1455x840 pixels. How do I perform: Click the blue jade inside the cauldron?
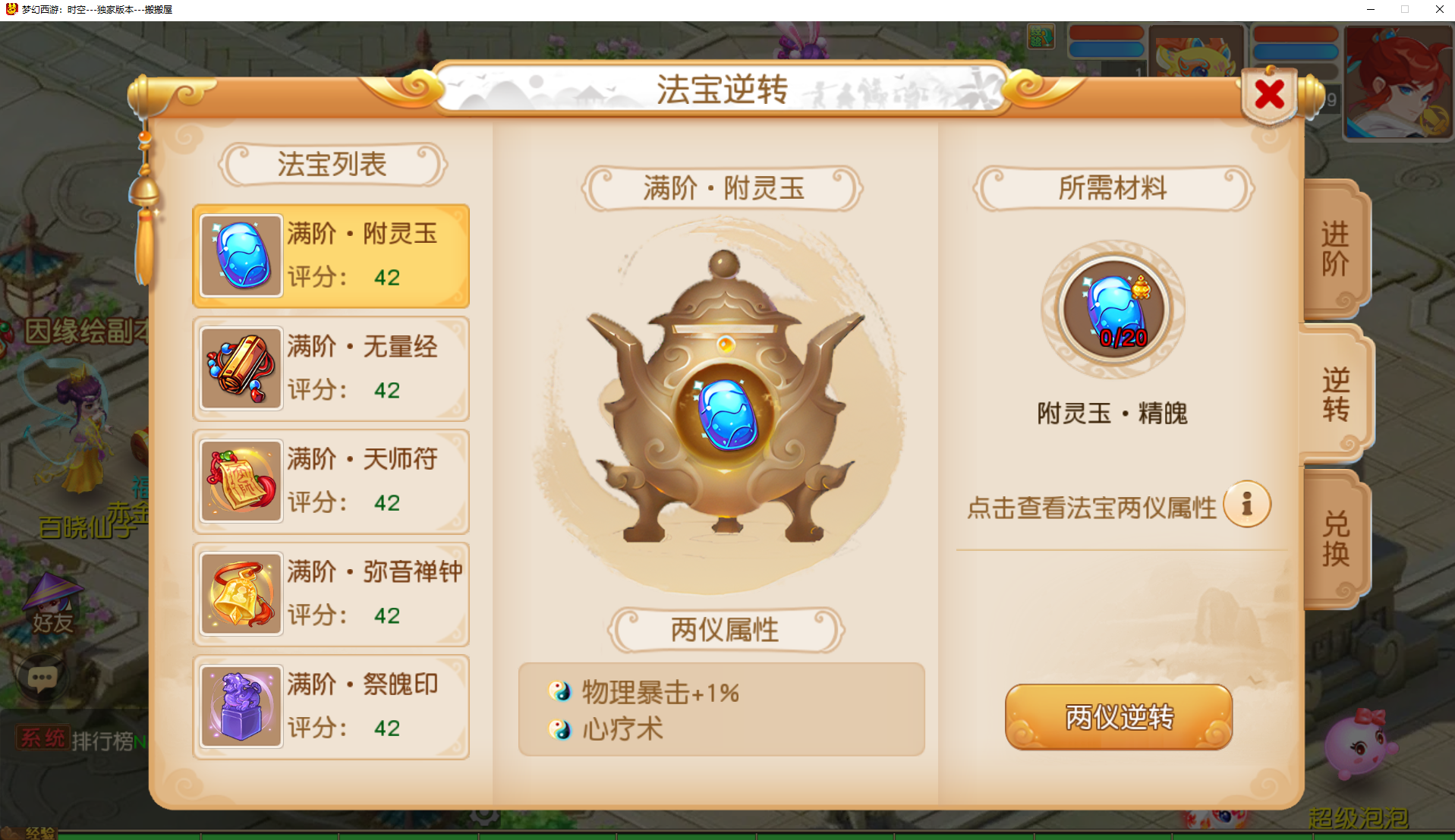pos(726,414)
